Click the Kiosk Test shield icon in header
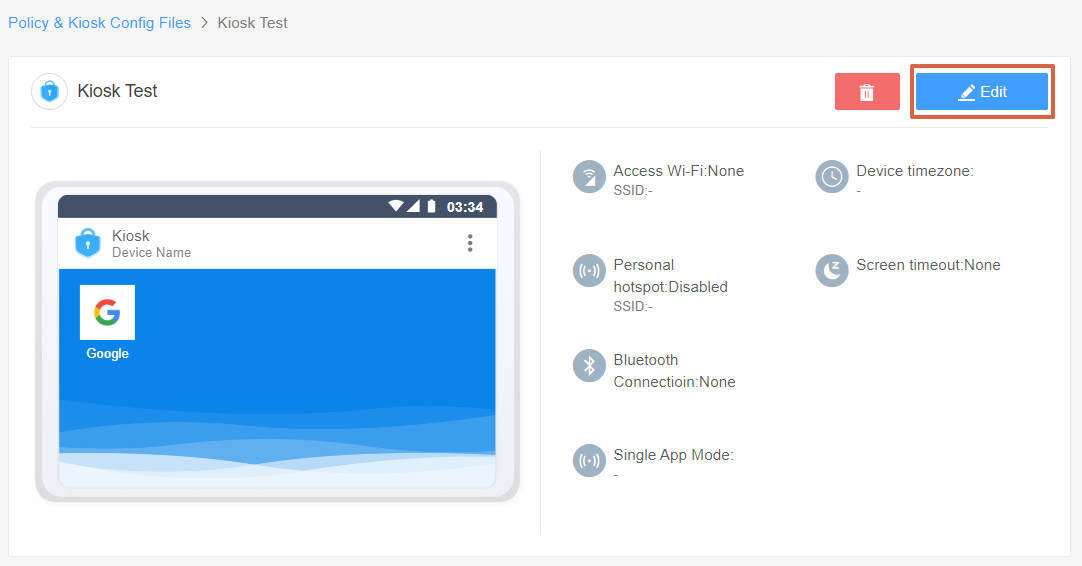The width and height of the screenshot is (1082, 566). 50,91
